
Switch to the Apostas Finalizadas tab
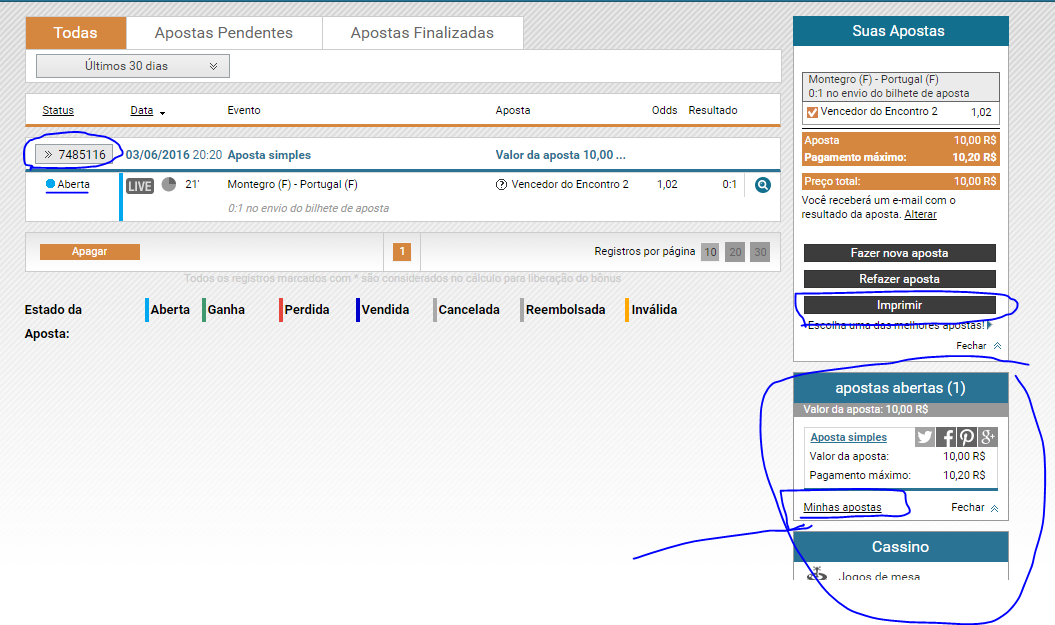pos(422,33)
